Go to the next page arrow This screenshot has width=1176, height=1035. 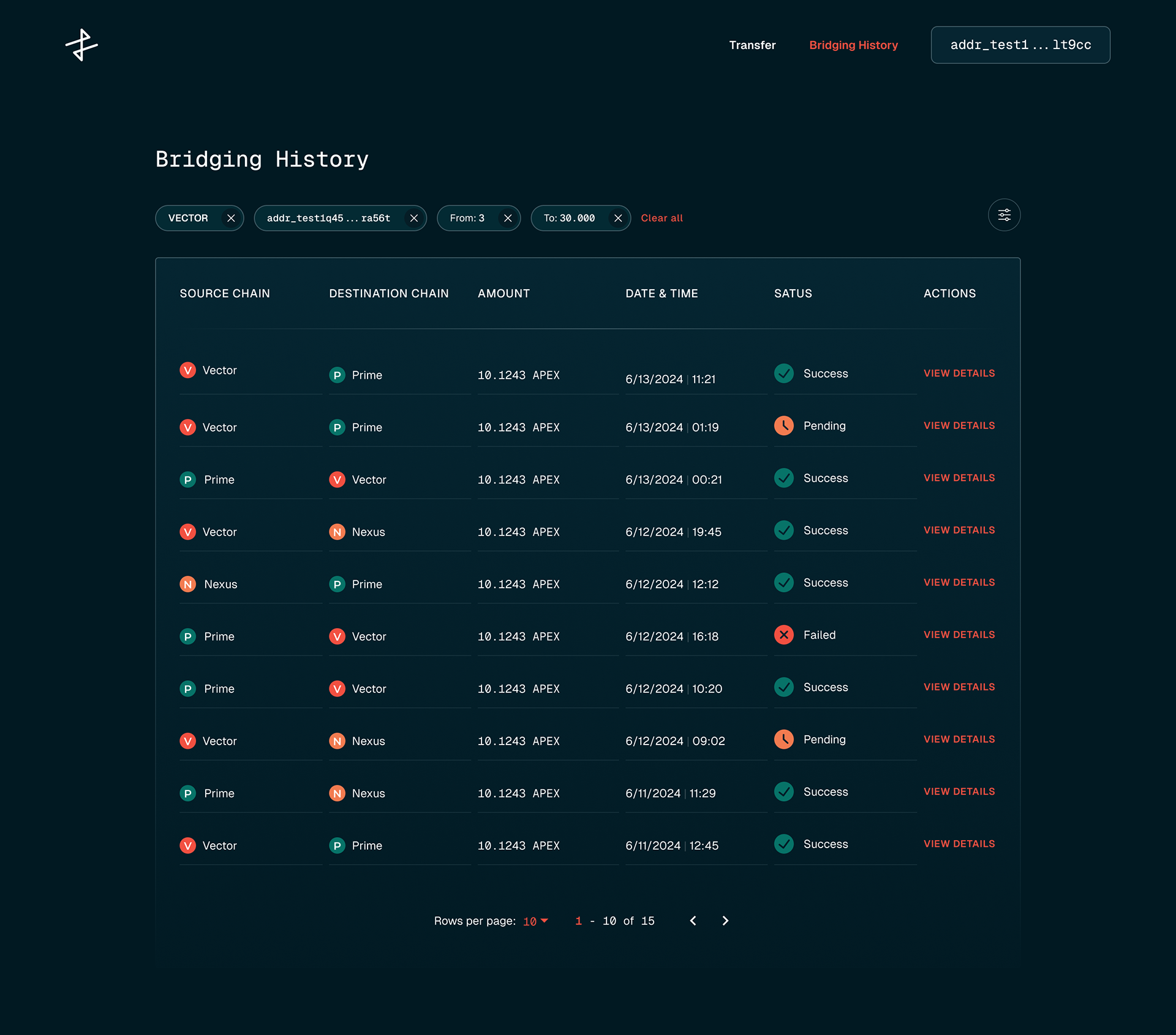pyautogui.click(x=725, y=920)
